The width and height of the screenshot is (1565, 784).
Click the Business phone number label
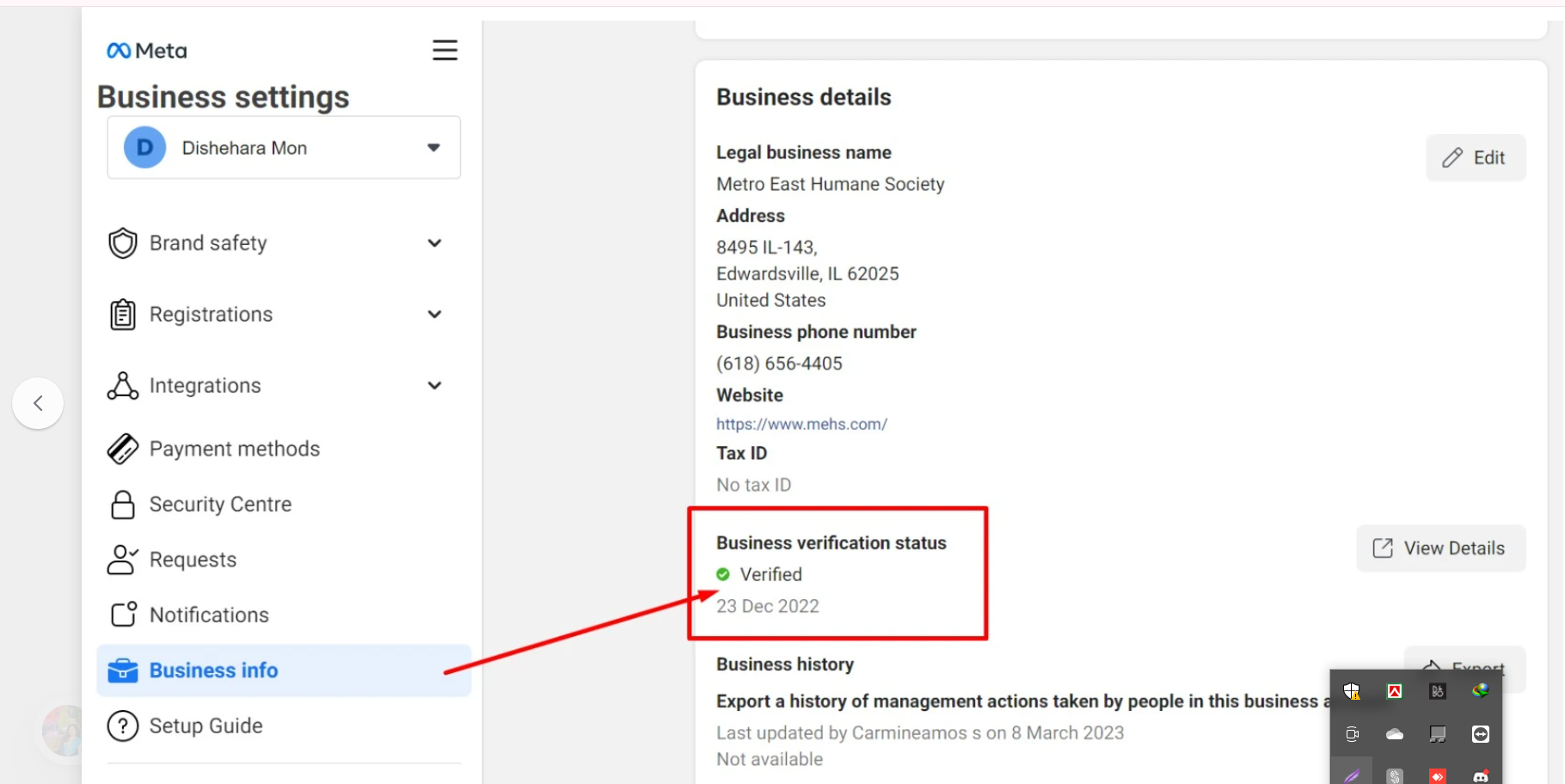pos(816,332)
